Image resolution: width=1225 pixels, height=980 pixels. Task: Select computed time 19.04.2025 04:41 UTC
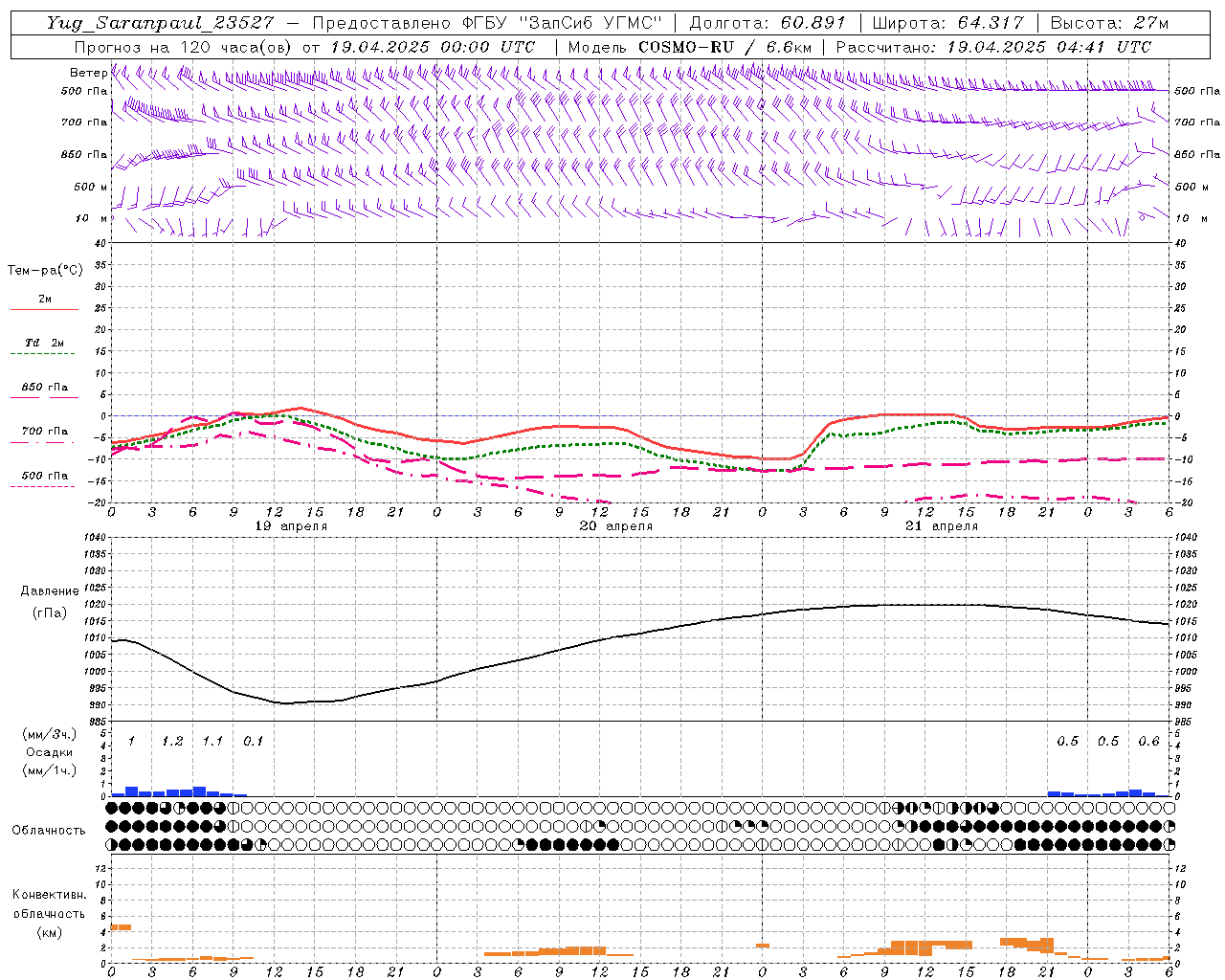pyautogui.click(x=1049, y=47)
